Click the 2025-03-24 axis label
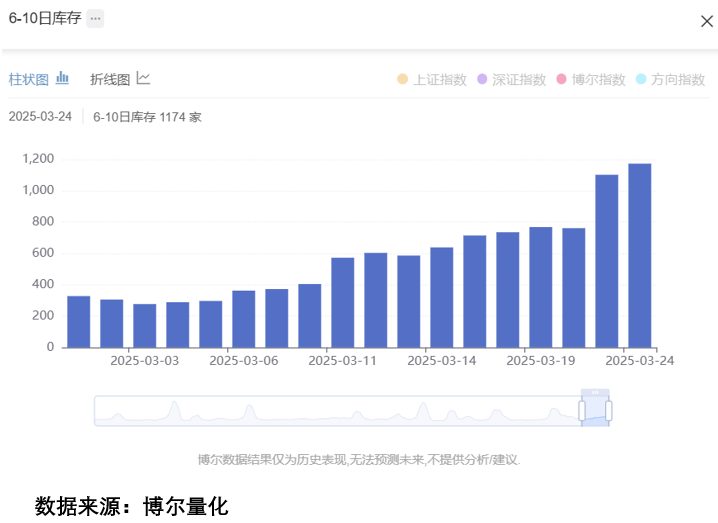The width and height of the screenshot is (718, 523). [x=640, y=361]
